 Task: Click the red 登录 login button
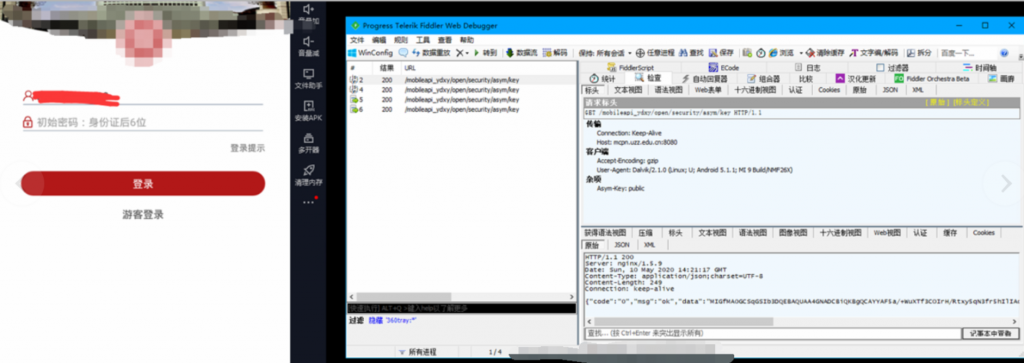click(143, 184)
